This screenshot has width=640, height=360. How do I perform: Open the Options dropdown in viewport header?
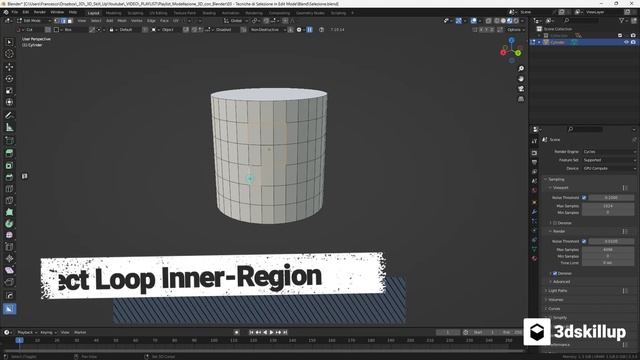pyautogui.click(x=515, y=29)
